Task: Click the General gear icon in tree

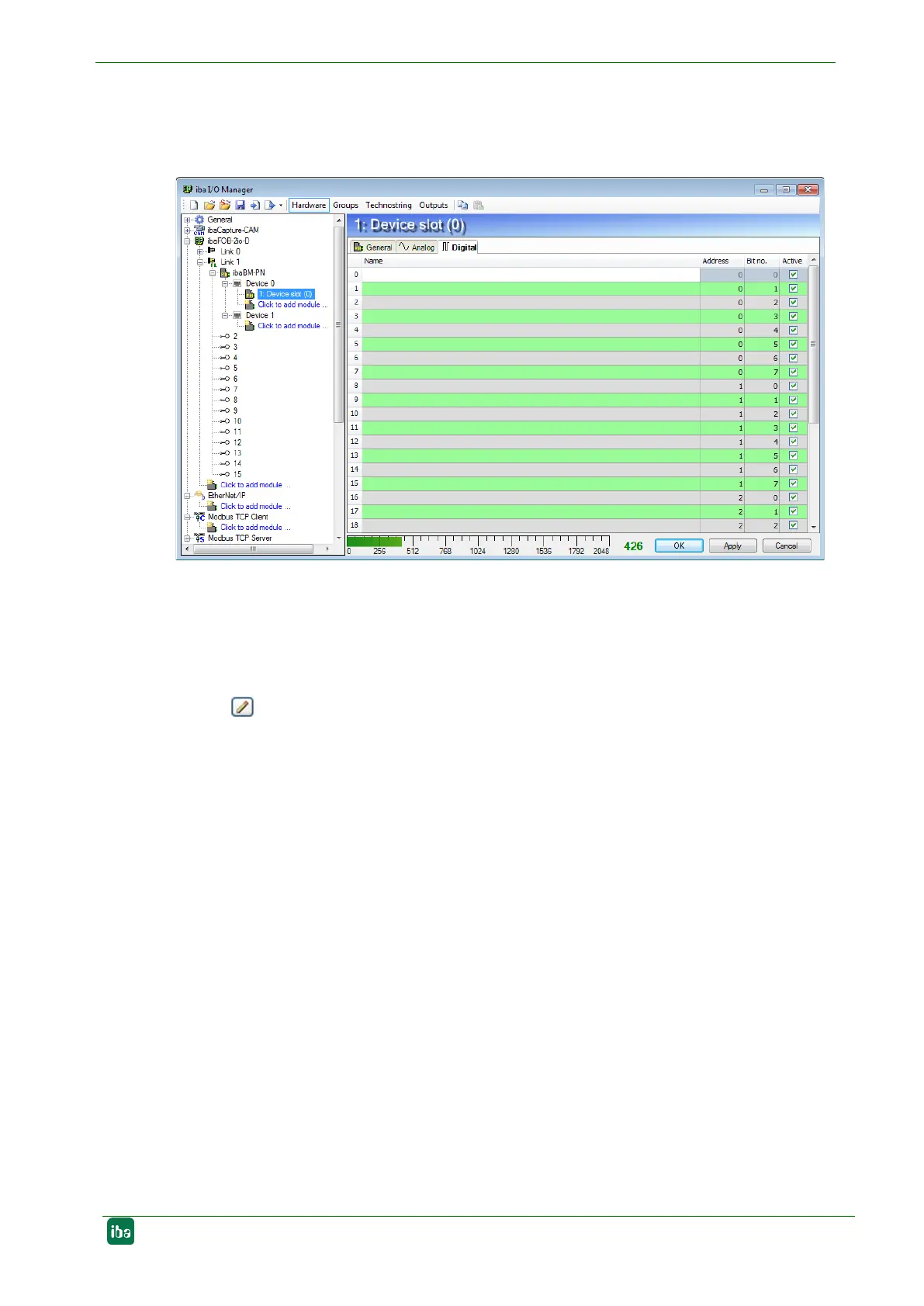Action: coord(199,220)
